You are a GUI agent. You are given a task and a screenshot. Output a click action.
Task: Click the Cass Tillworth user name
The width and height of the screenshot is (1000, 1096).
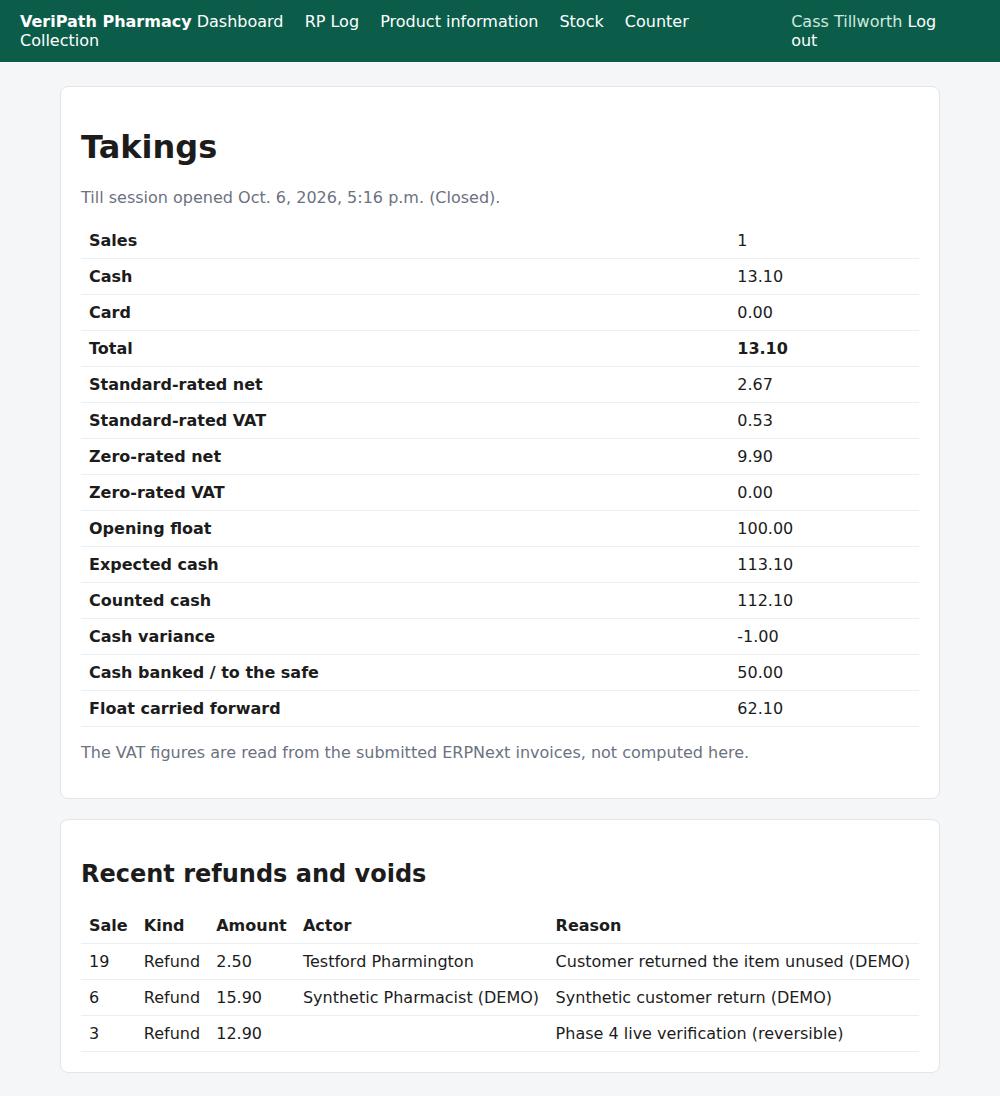[846, 22]
